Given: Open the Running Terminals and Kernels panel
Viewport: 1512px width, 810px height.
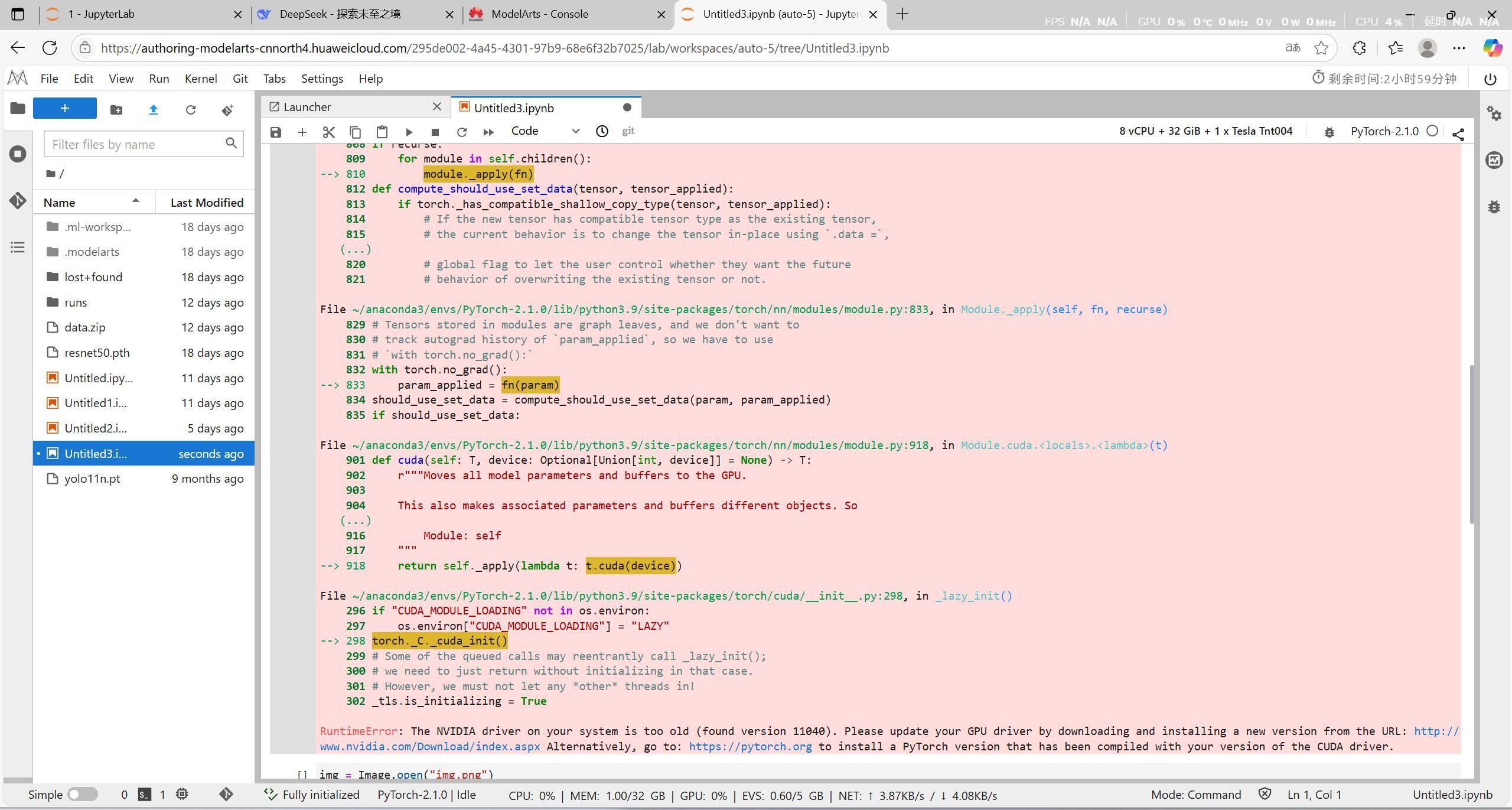Looking at the screenshot, I should pos(17,154).
